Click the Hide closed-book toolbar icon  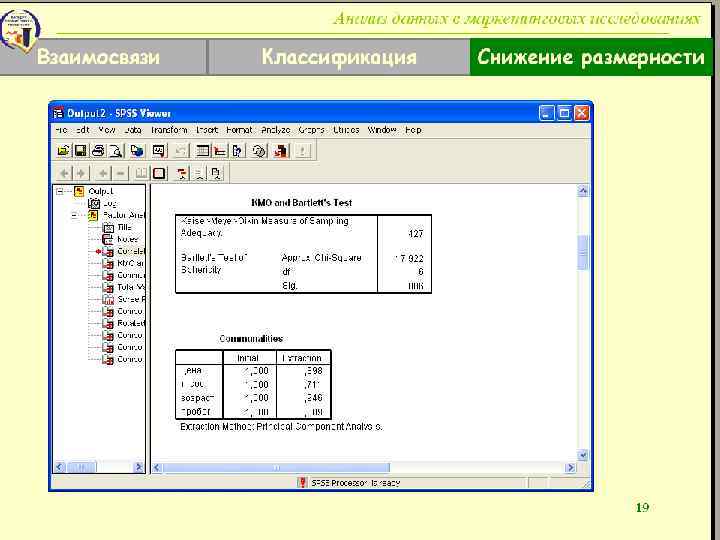pos(159,174)
